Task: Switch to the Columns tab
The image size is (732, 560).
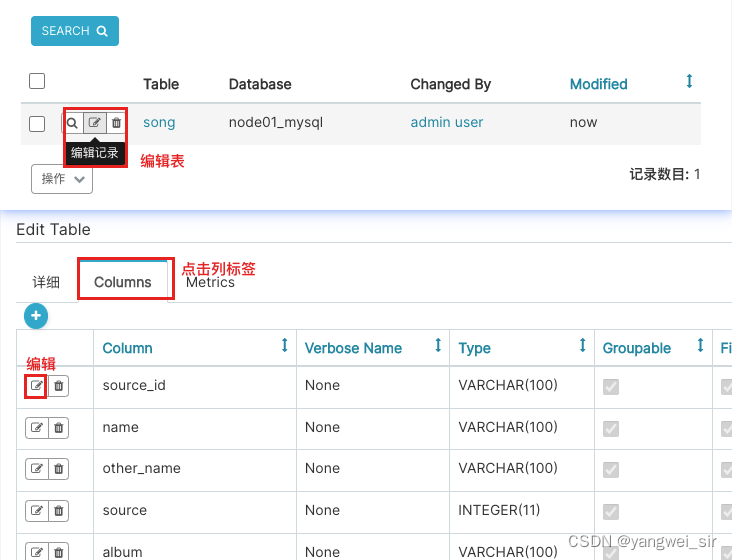Action: pos(123,282)
